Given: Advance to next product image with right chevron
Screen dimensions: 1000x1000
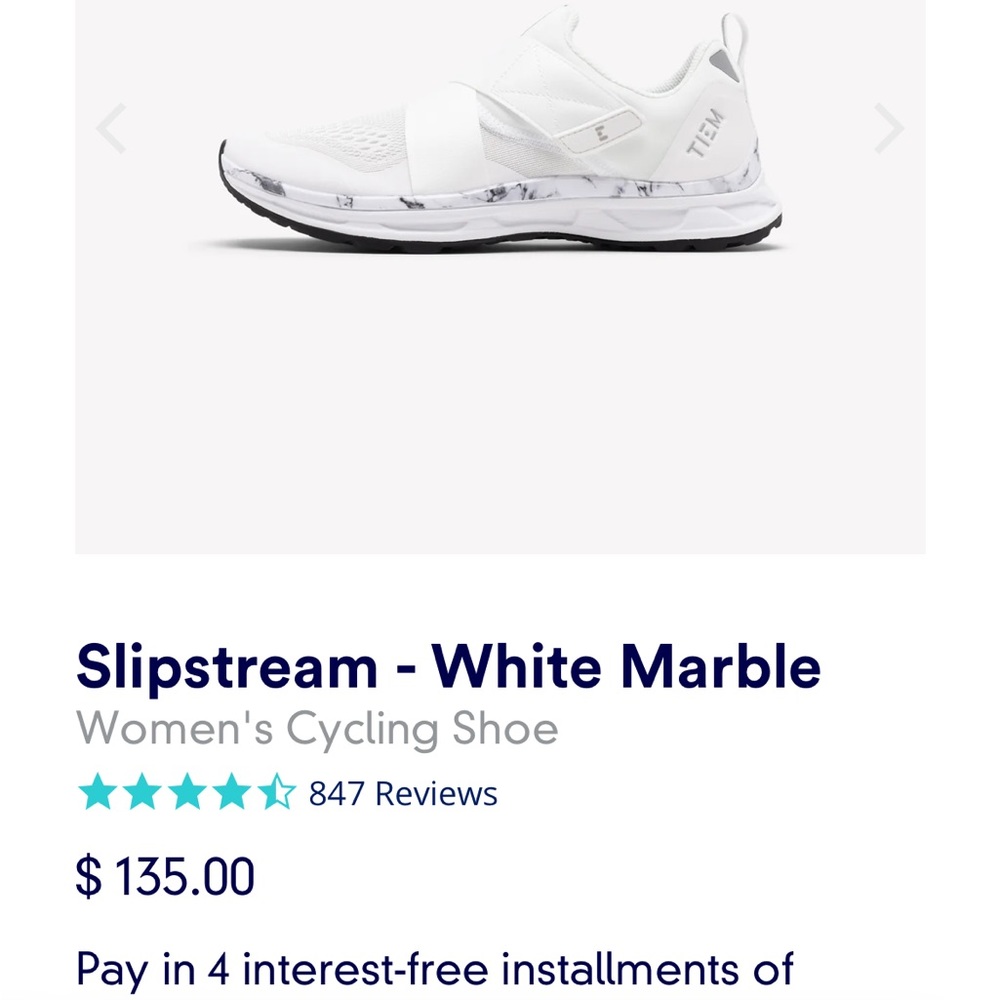Looking at the screenshot, I should (889, 128).
